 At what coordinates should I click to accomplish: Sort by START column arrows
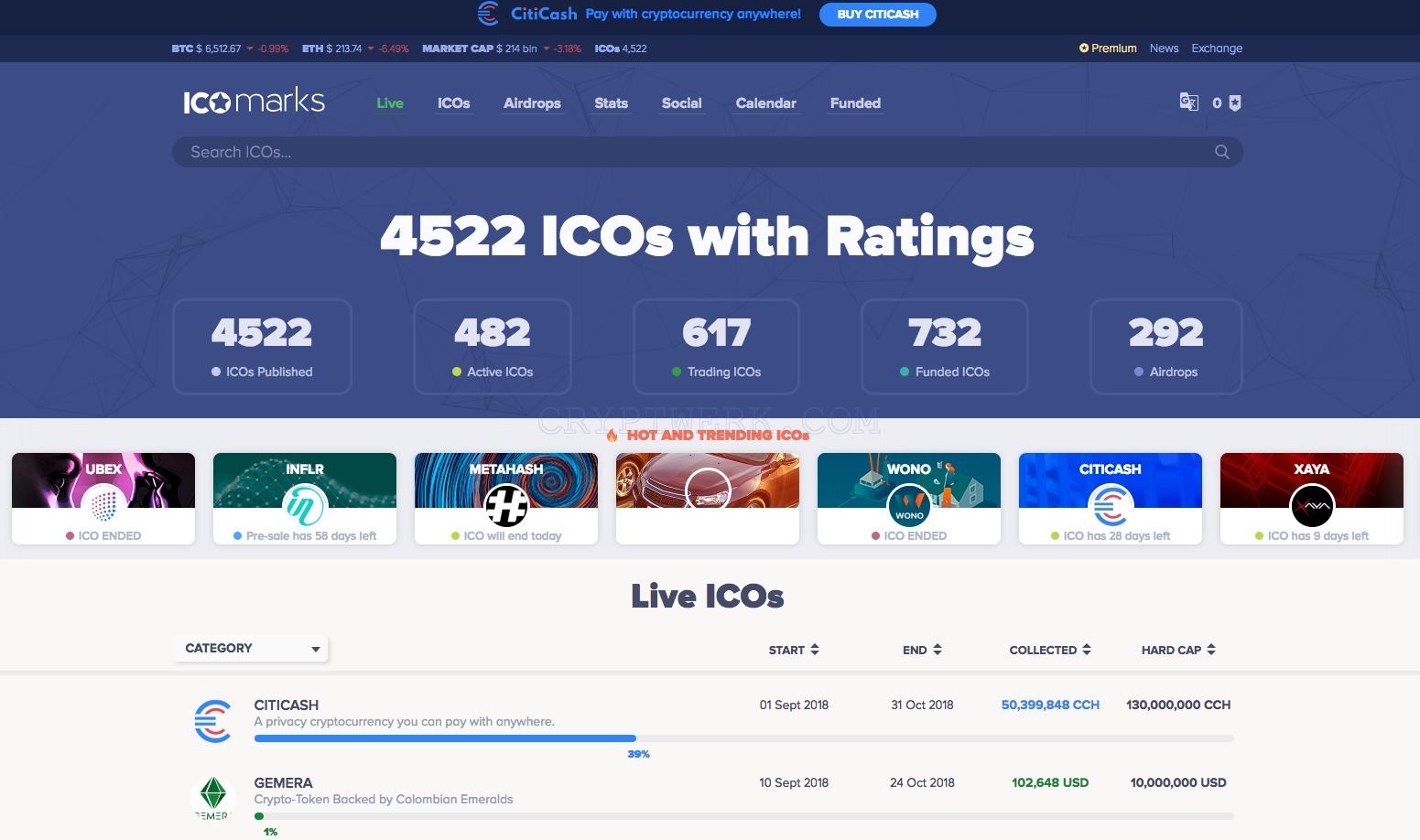pos(815,650)
